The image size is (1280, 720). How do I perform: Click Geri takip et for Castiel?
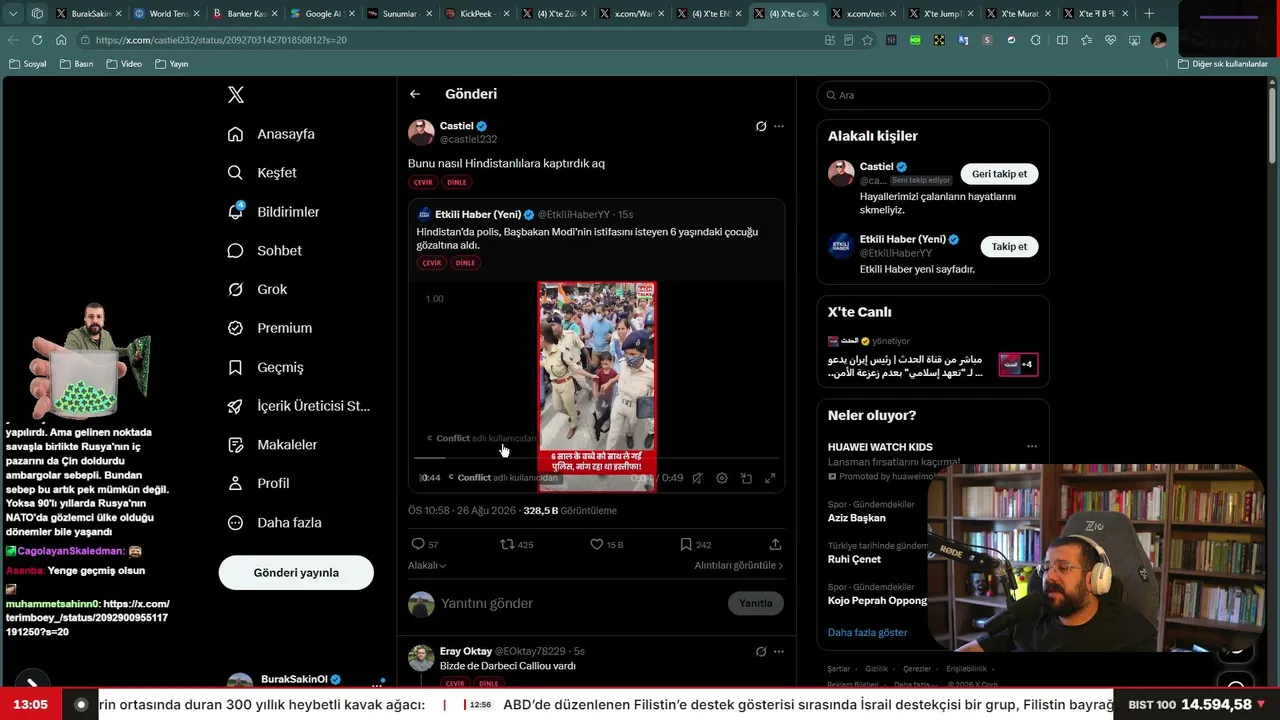pos(999,174)
